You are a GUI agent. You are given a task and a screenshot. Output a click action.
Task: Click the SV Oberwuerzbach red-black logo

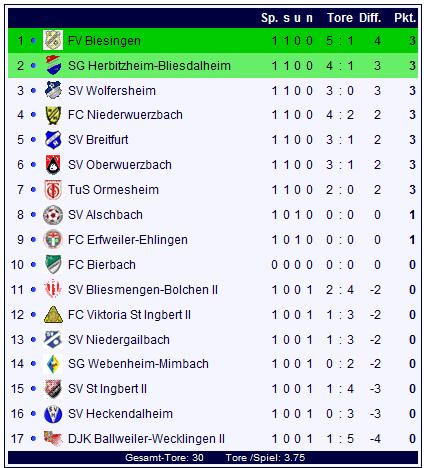(53, 165)
